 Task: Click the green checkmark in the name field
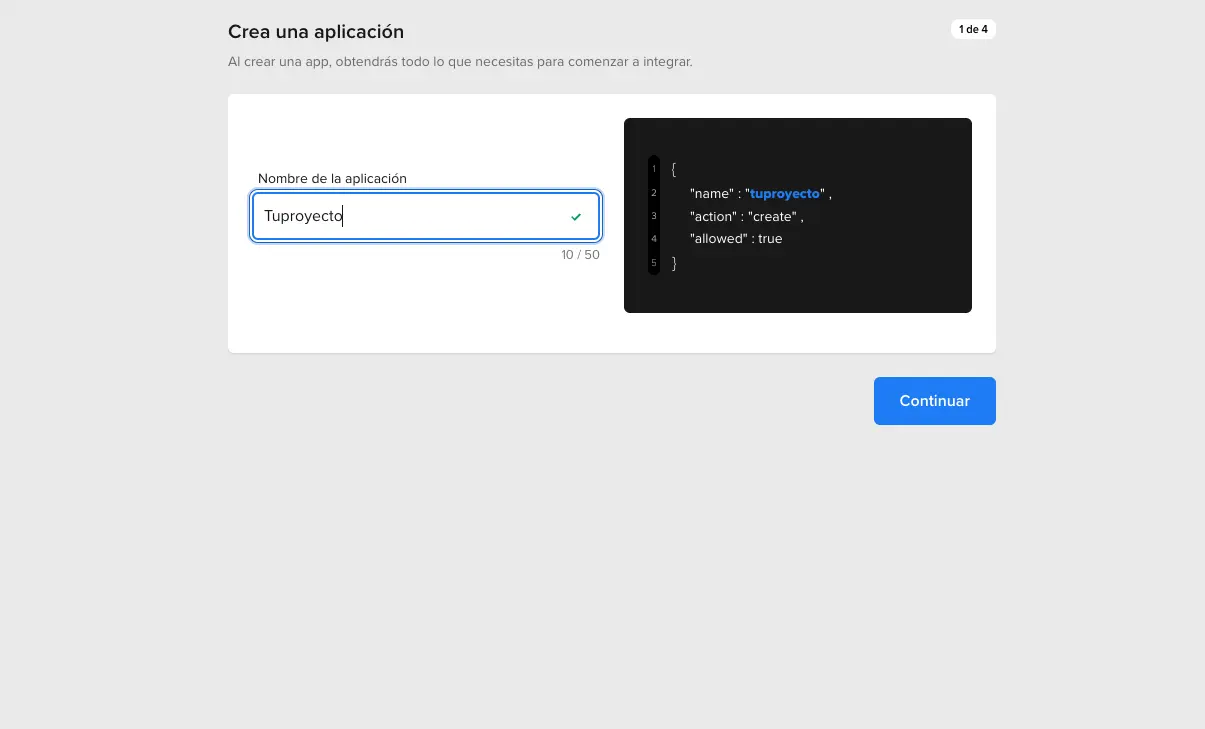tap(576, 217)
